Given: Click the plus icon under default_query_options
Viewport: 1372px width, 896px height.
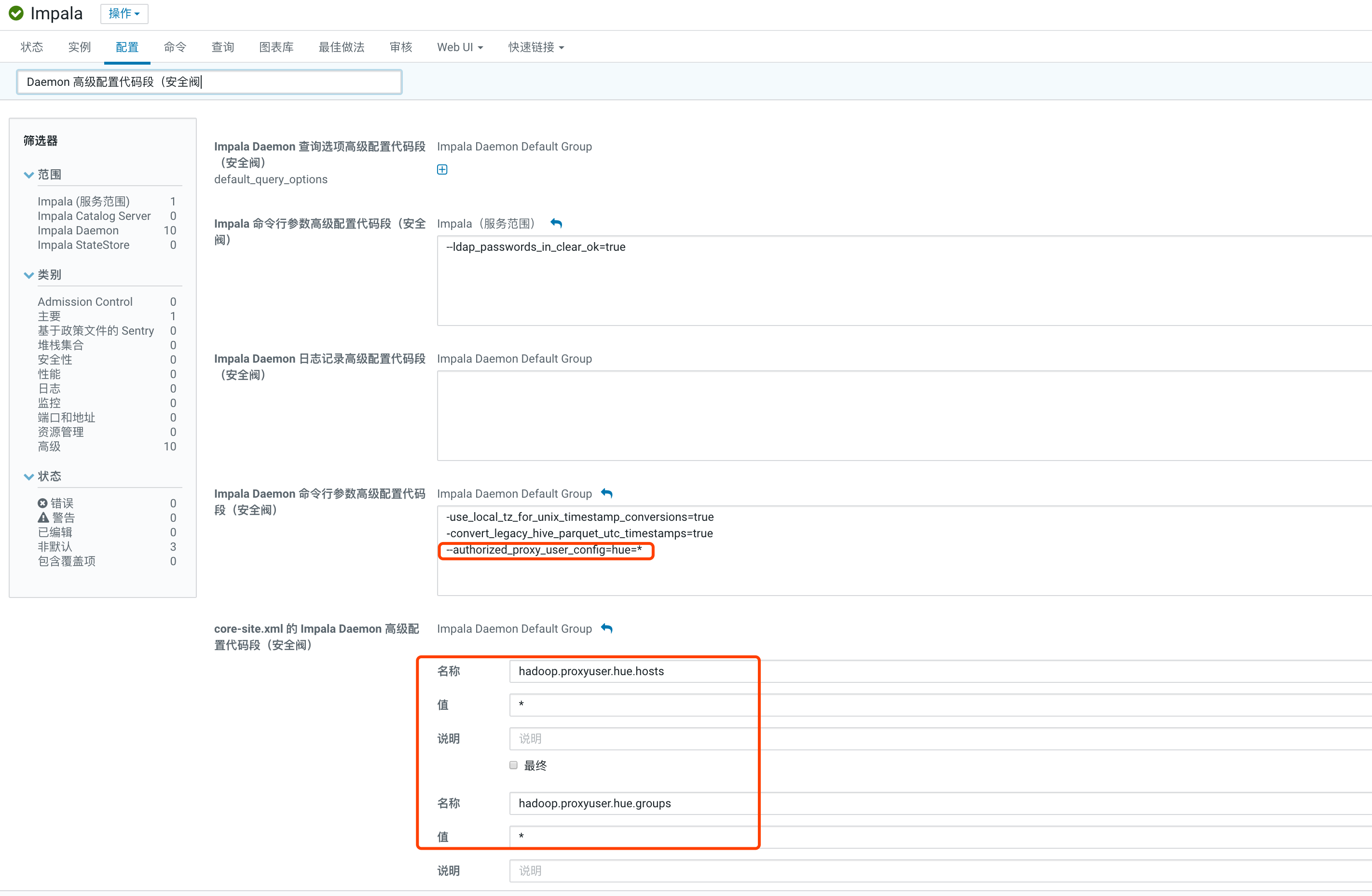Looking at the screenshot, I should (442, 169).
